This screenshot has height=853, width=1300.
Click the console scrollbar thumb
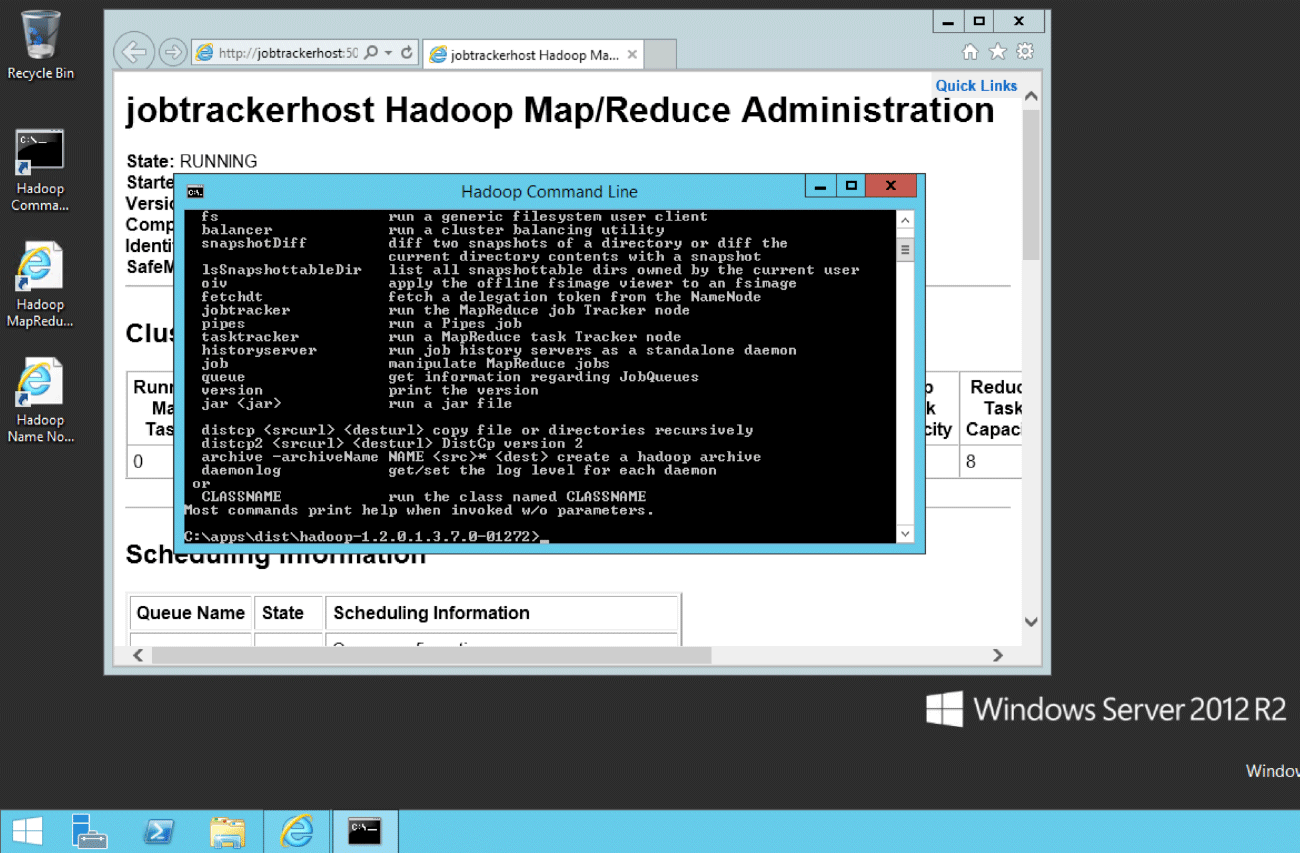(905, 250)
